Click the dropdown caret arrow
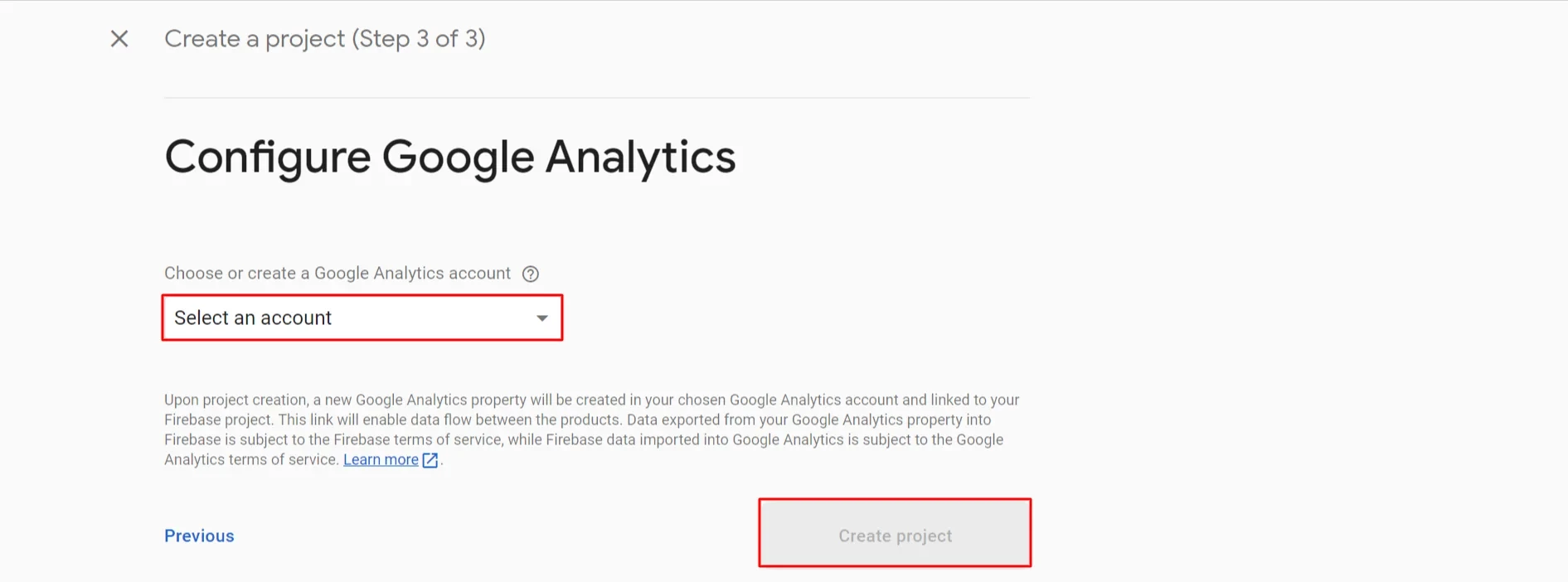This screenshot has height=582, width=1568. click(x=541, y=318)
